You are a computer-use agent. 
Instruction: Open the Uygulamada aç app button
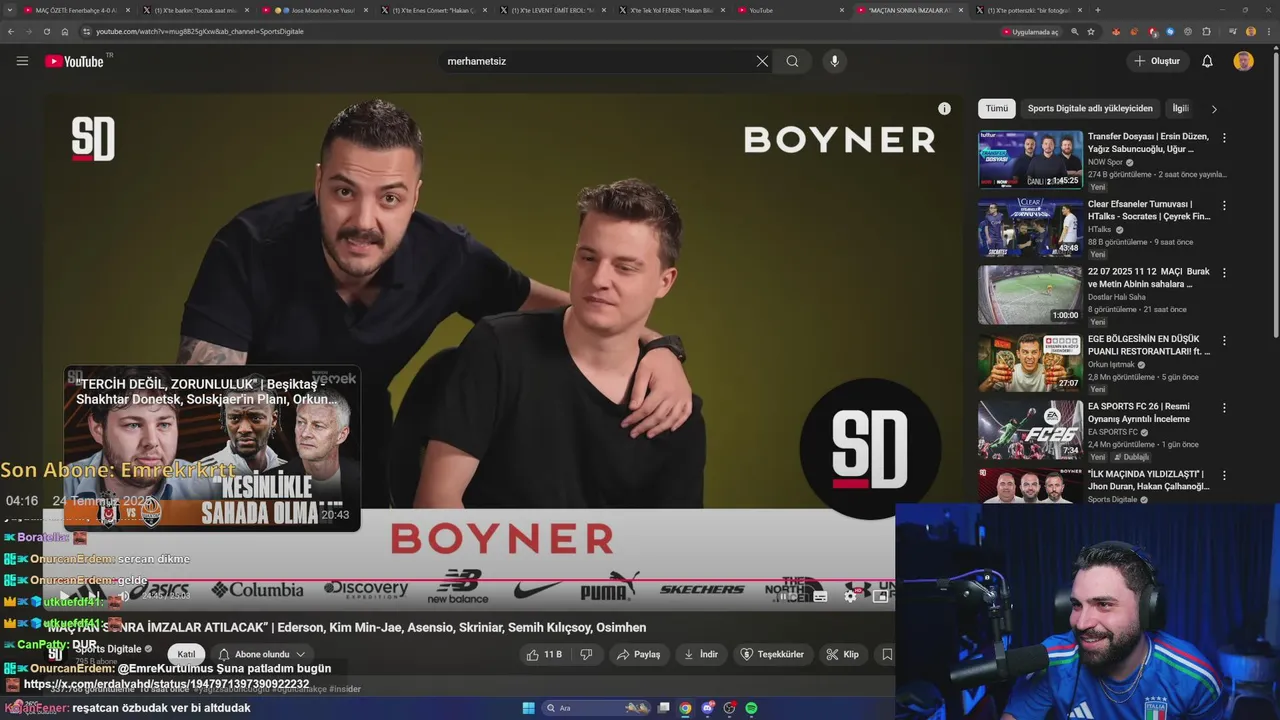click(1030, 32)
